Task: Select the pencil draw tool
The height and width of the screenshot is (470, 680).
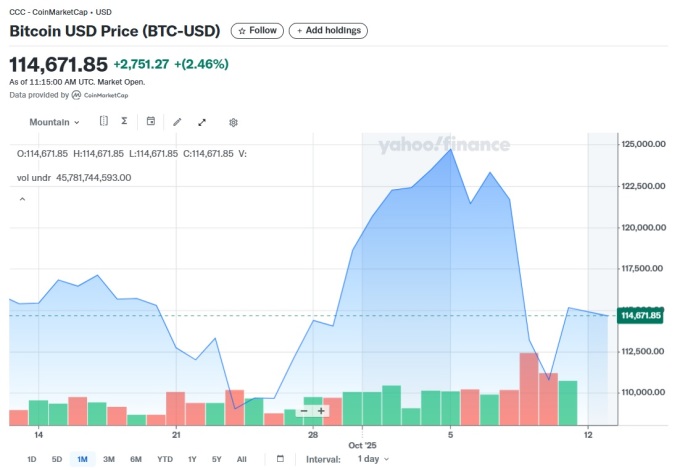Action: [x=177, y=122]
